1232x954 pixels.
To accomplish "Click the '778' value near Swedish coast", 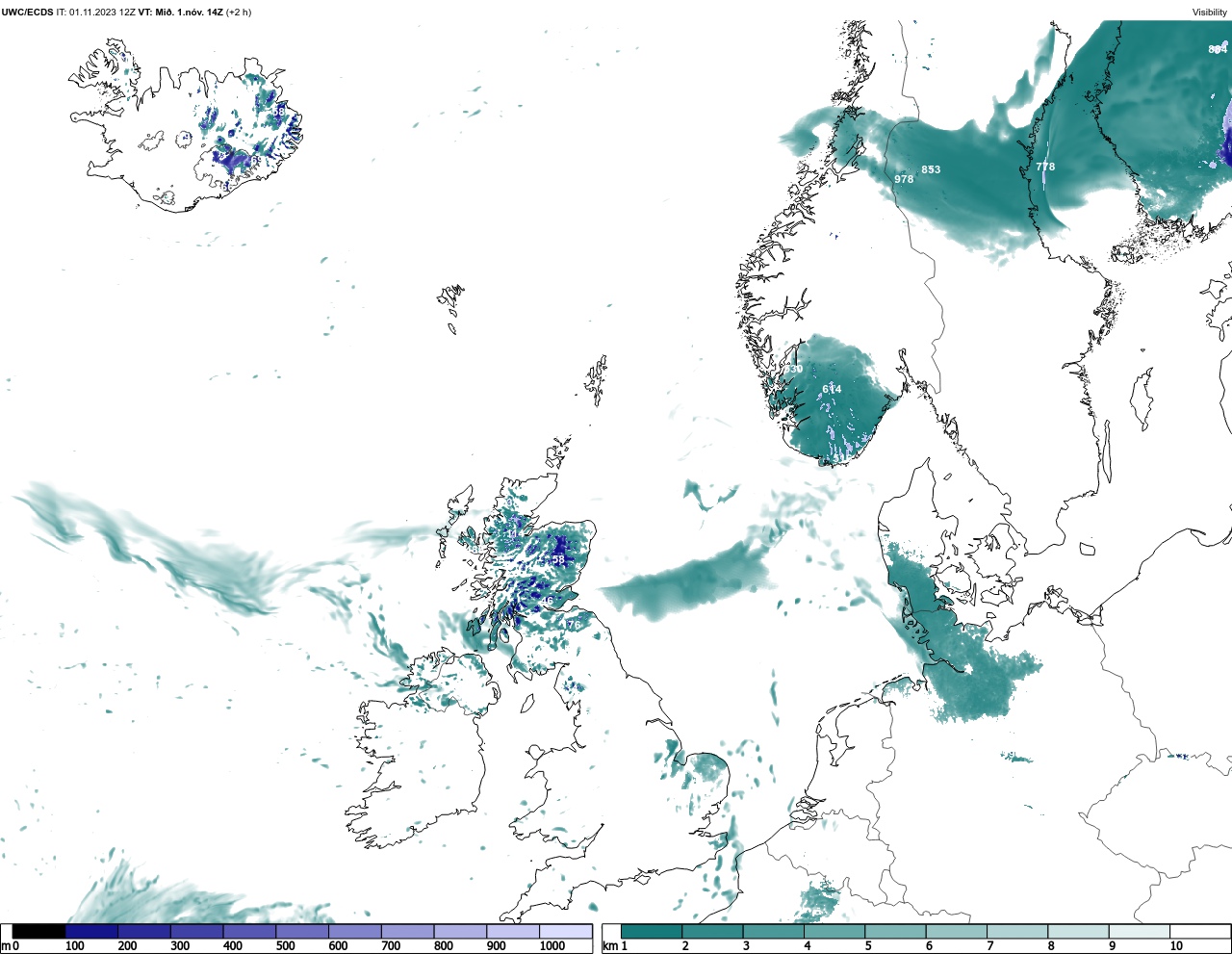I will (1045, 167).
